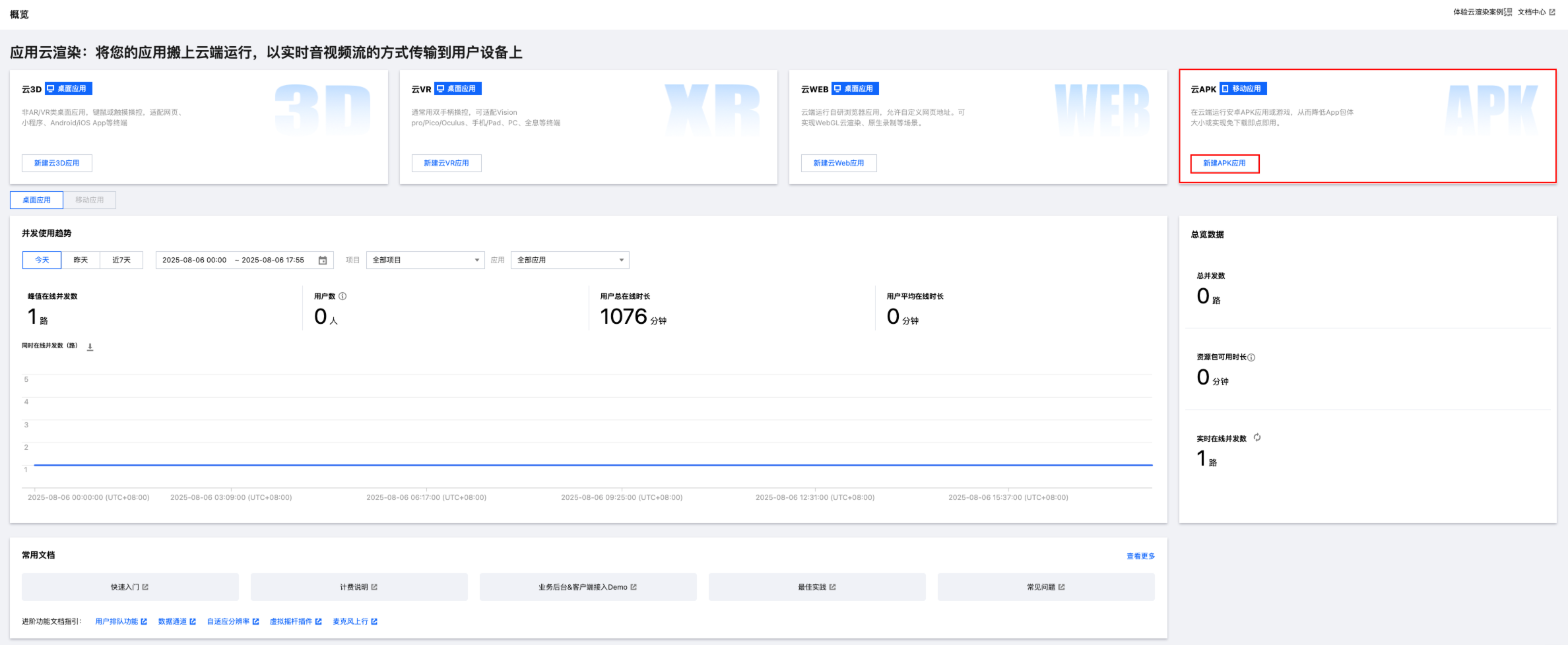Select the 今天 time range option
This screenshot has height=645, width=1568.
point(42,260)
